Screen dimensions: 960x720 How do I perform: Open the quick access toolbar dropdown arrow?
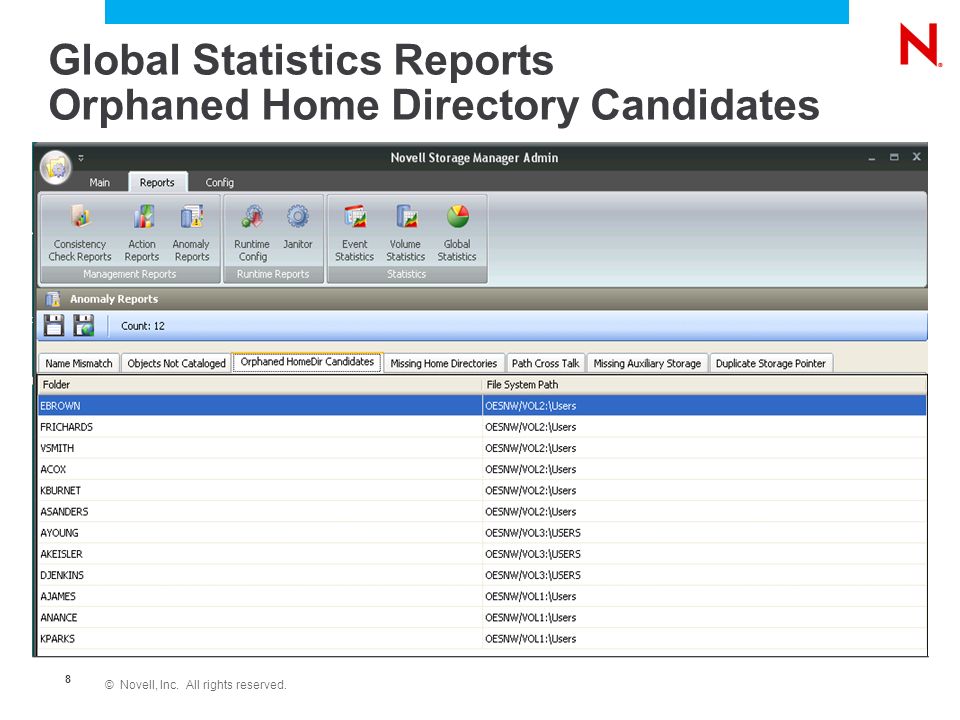click(81, 158)
